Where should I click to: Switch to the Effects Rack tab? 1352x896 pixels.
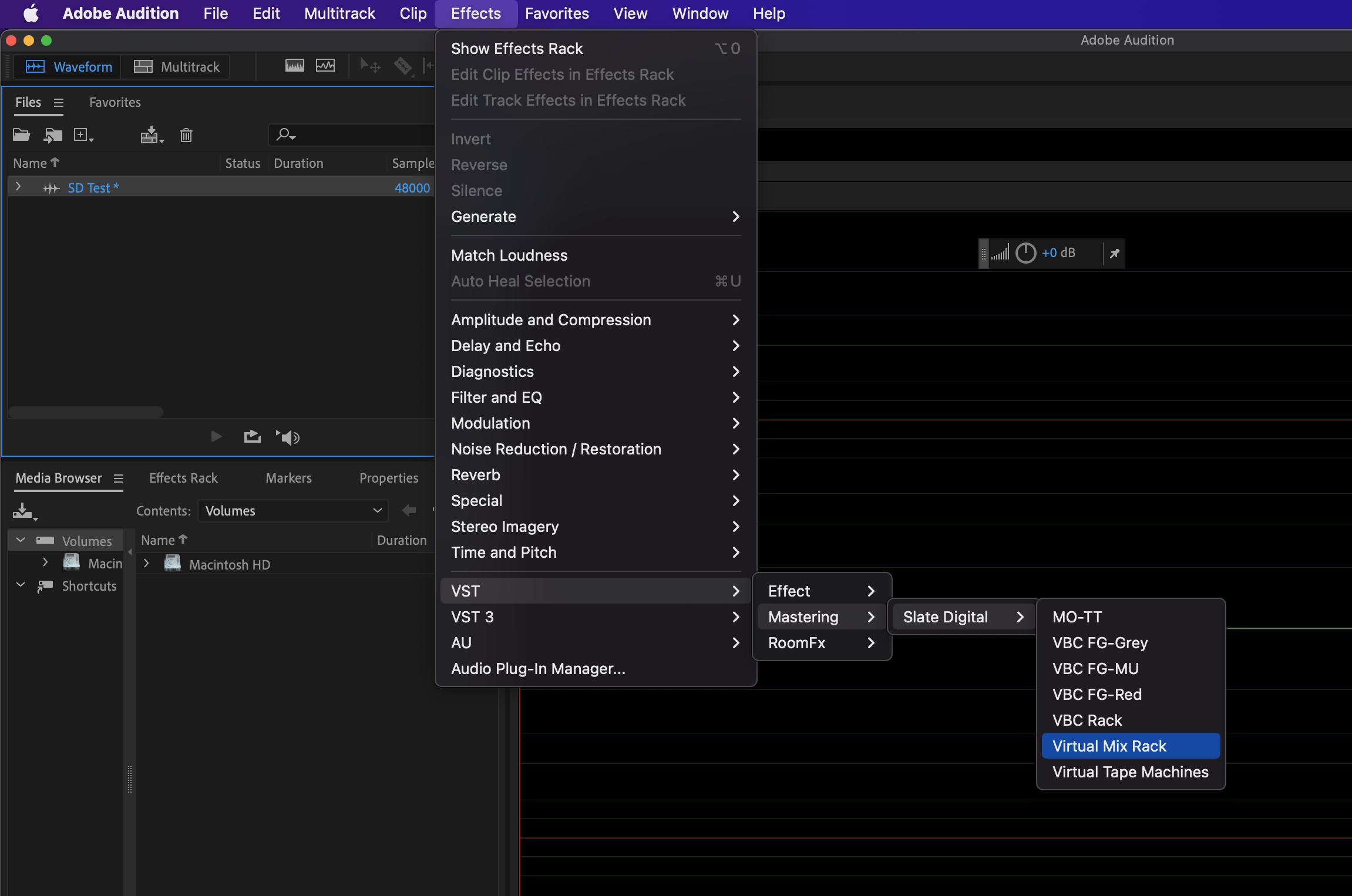[183, 478]
